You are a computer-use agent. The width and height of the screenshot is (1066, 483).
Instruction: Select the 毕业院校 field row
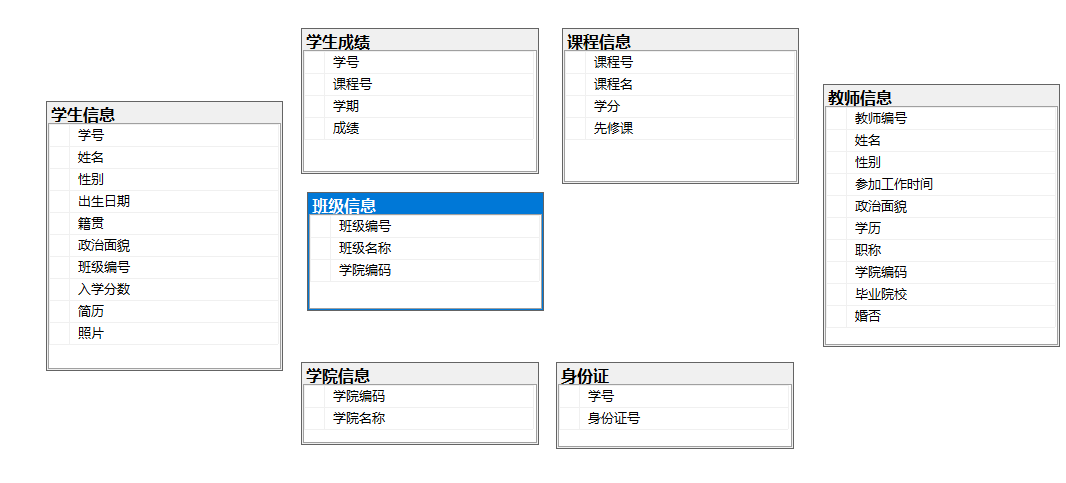tap(941, 294)
